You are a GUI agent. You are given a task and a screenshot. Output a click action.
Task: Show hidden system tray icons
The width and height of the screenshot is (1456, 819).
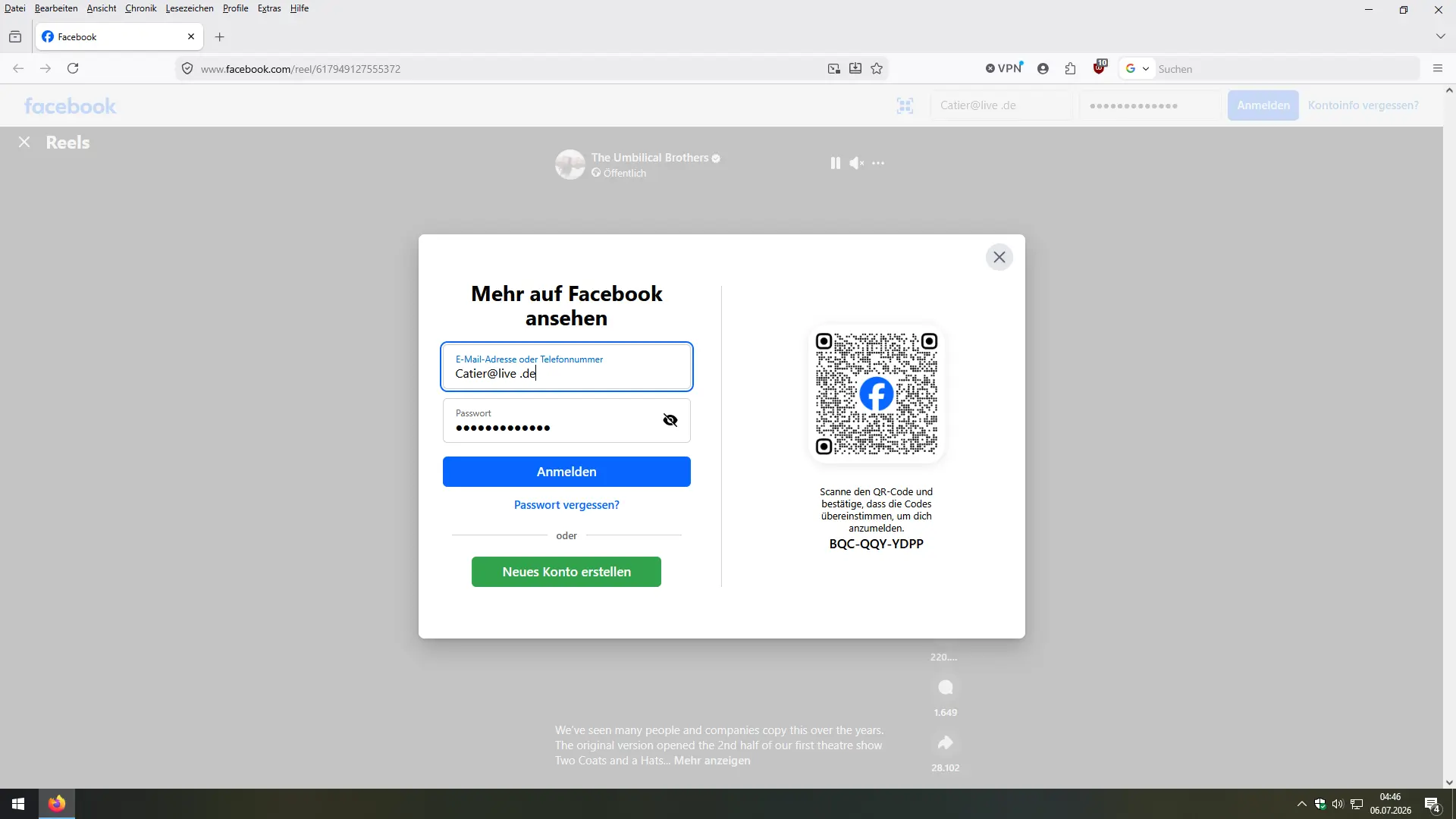tap(1301, 804)
